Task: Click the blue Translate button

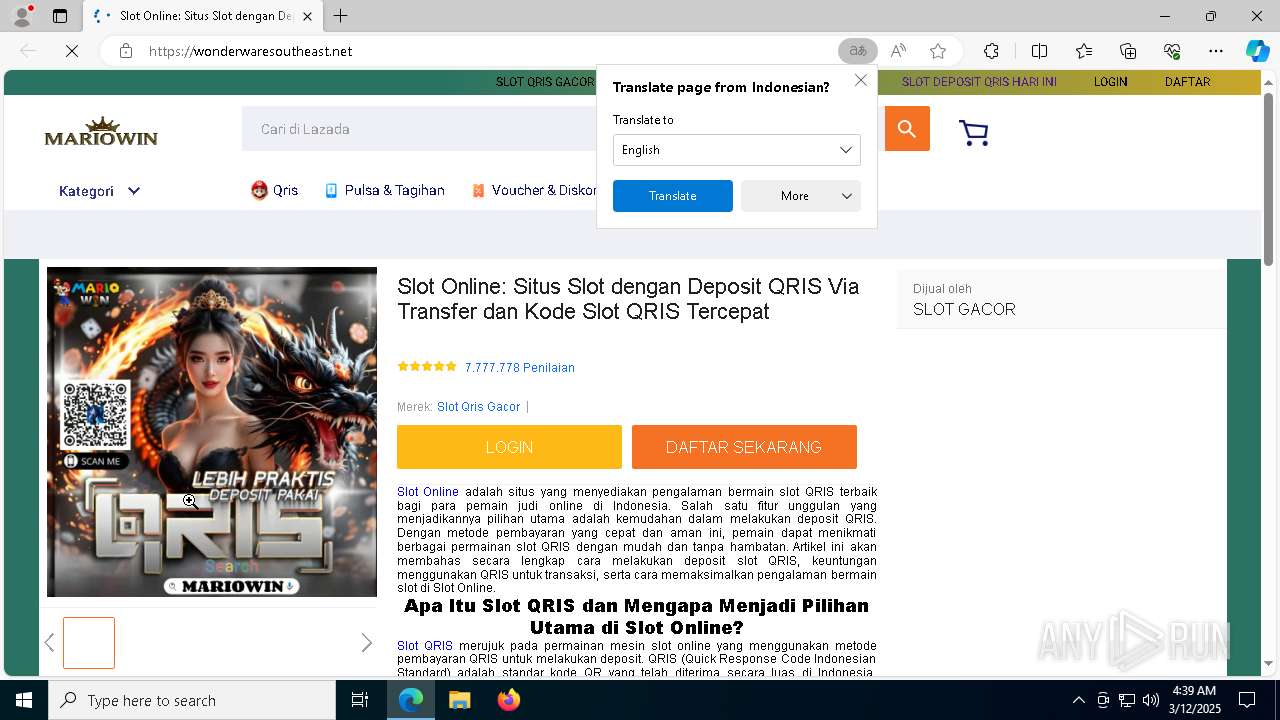Action: (x=672, y=196)
